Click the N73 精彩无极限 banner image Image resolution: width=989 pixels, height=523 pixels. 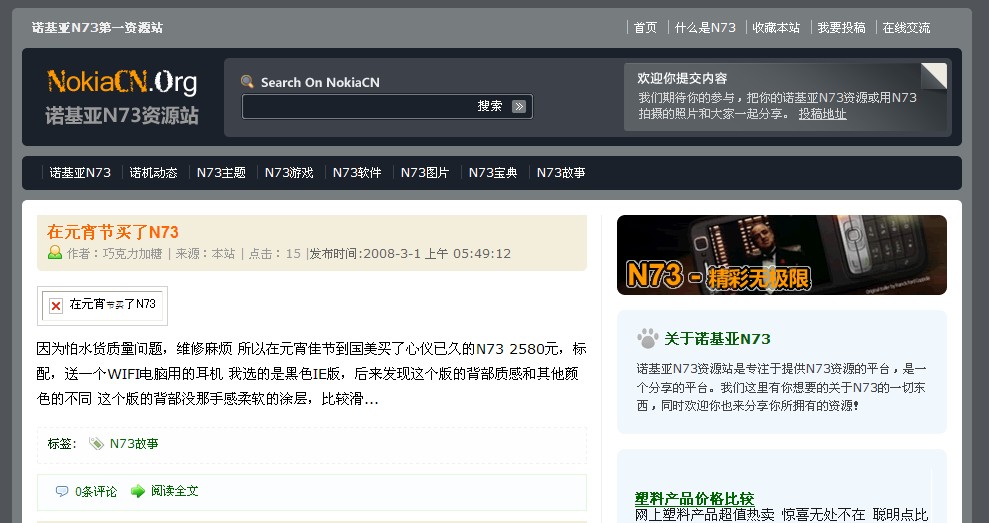[781, 255]
